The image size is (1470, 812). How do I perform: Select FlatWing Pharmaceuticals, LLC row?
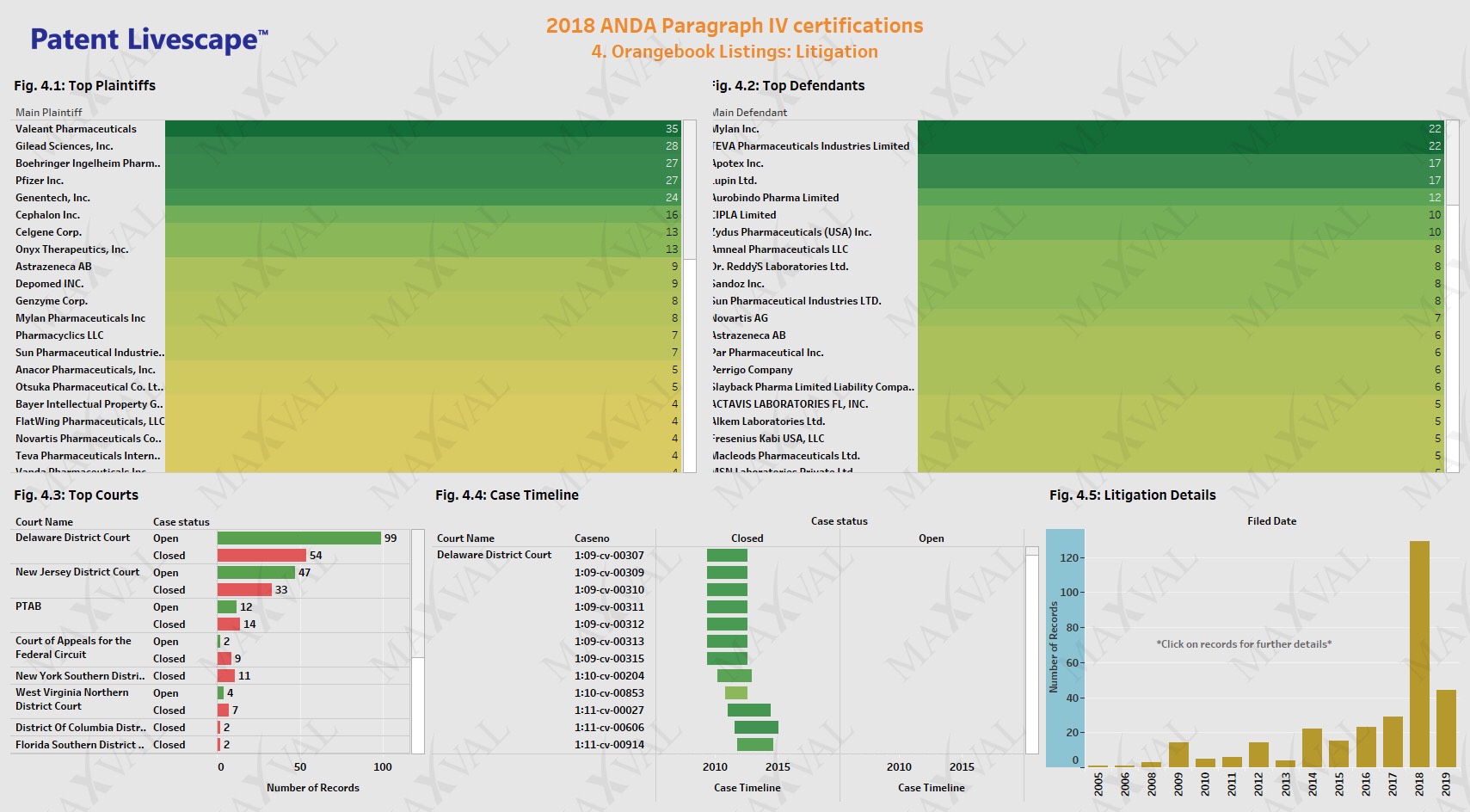(x=348, y=421)
